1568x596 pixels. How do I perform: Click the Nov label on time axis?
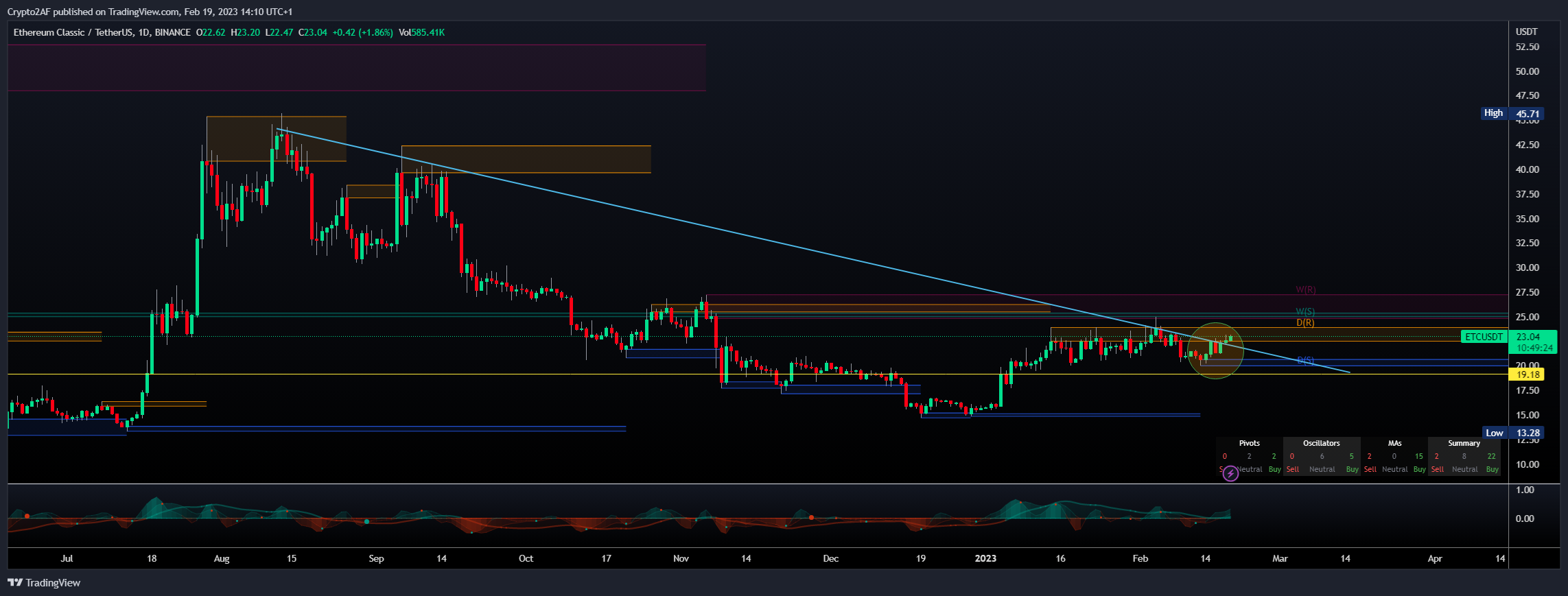click(681, 559)
